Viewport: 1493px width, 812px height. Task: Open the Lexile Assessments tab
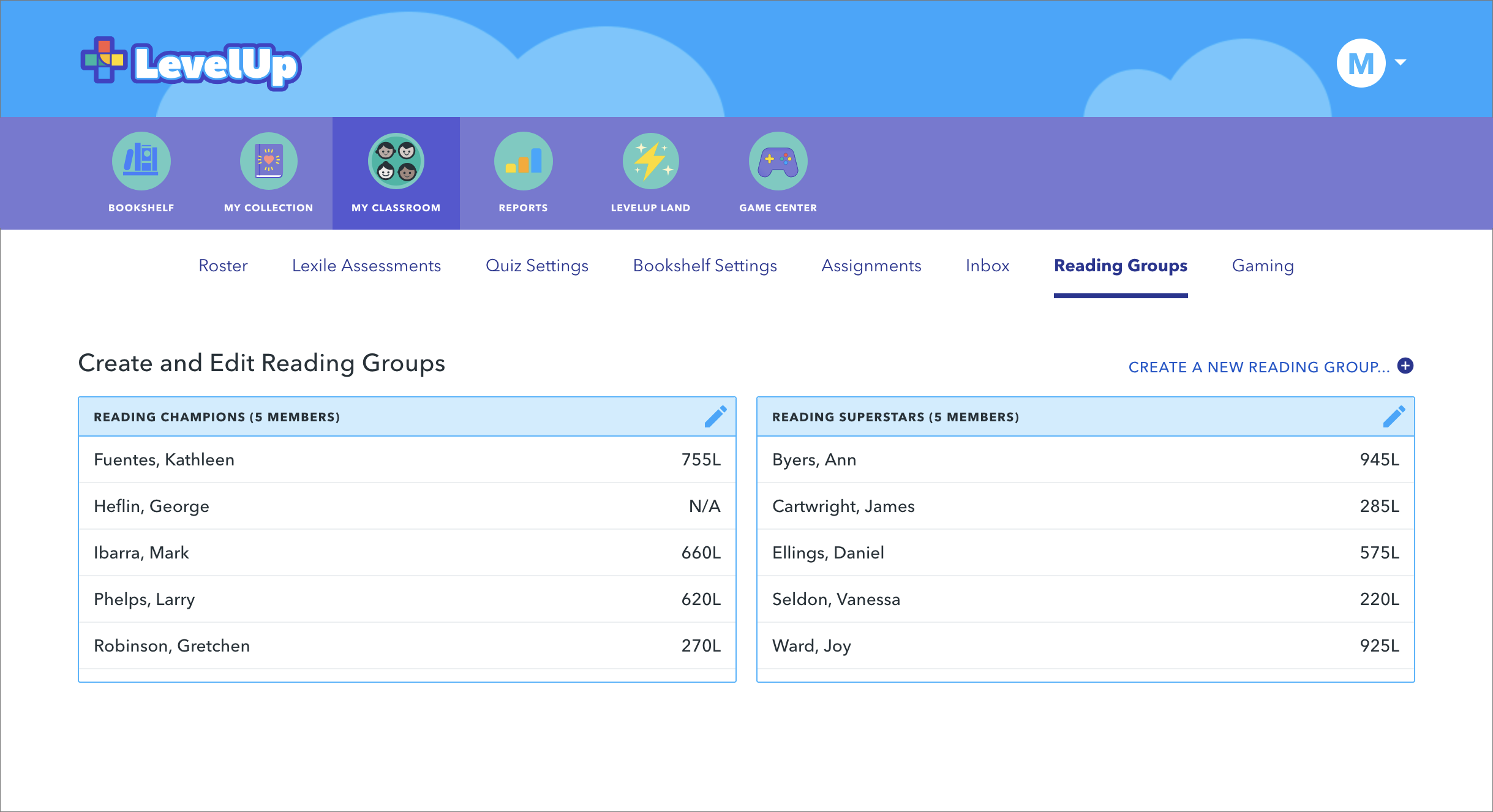coord(366,266)
